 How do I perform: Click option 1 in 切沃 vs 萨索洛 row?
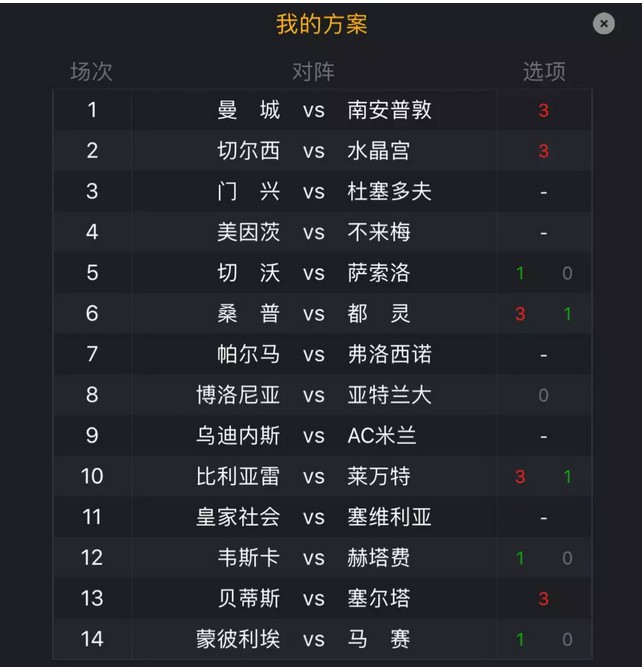click(x=519, y=273)
